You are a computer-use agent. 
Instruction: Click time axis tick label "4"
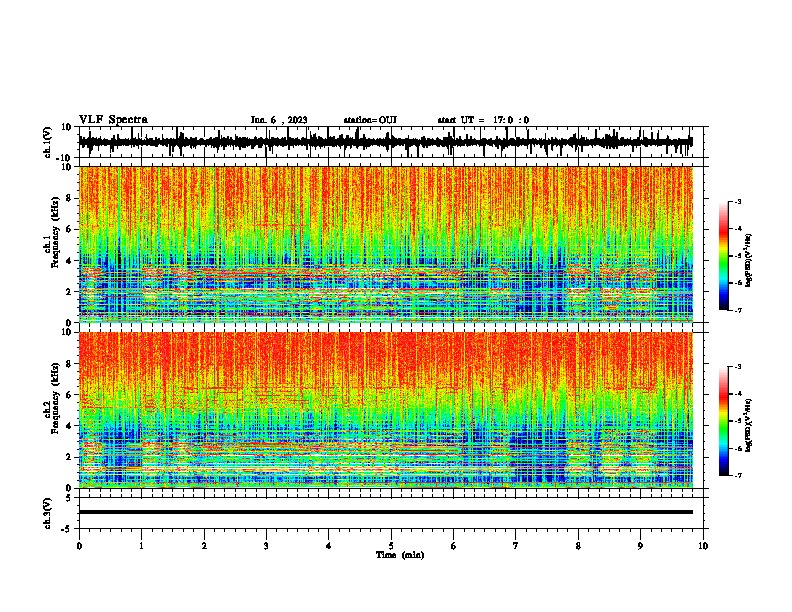click(x=329, y=546)
